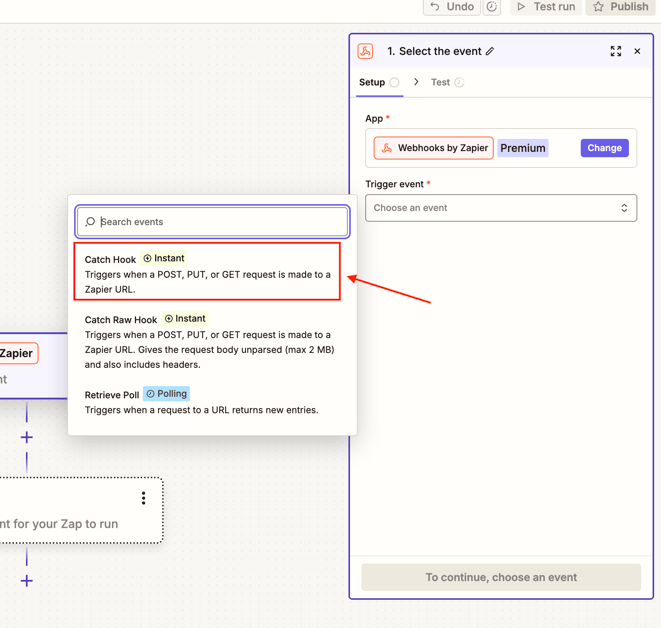Publish the Zap
The height and width of the screenshot is (628, 661).
point(621,7)
